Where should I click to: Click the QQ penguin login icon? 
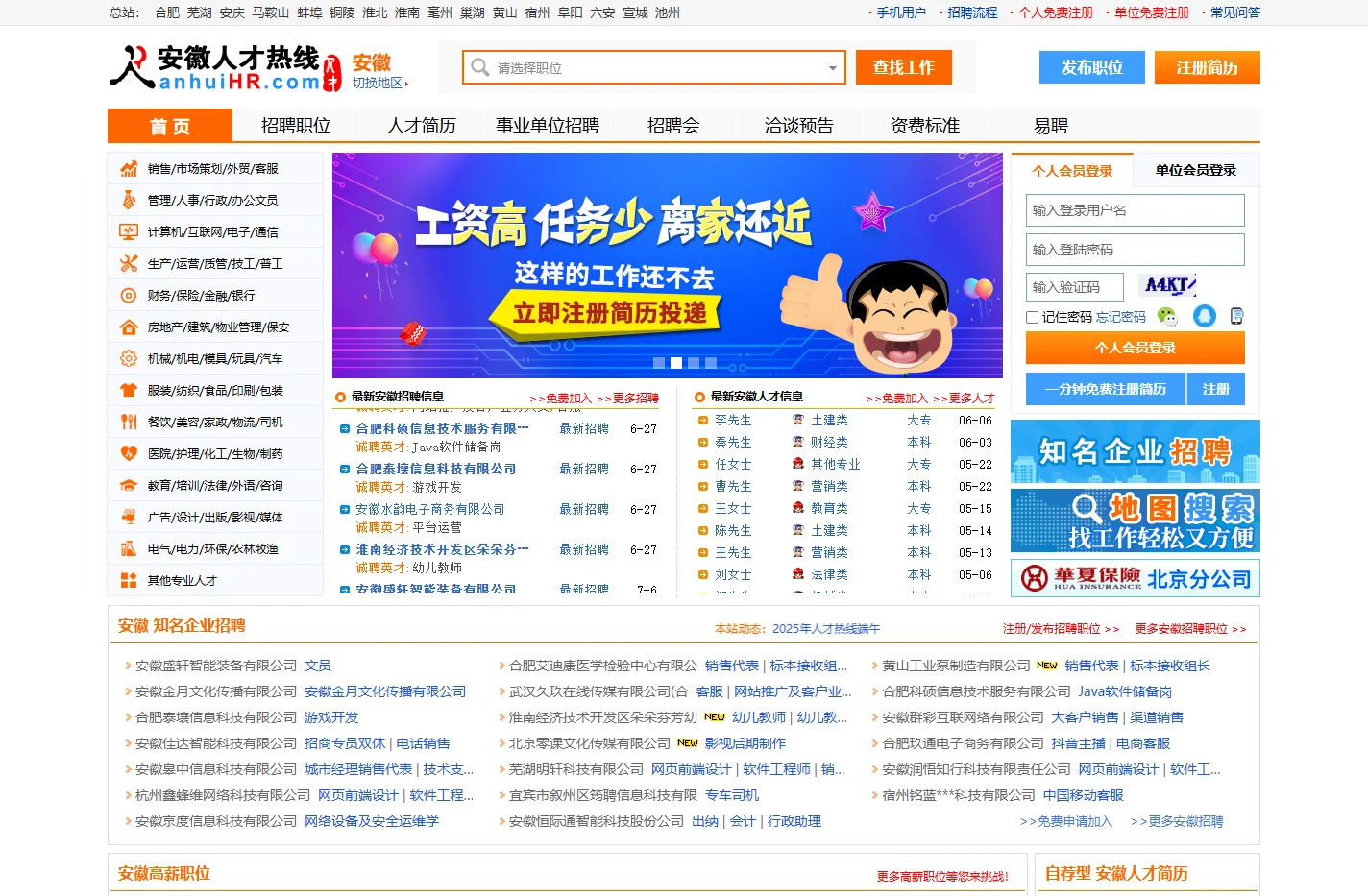[1205, 316]
